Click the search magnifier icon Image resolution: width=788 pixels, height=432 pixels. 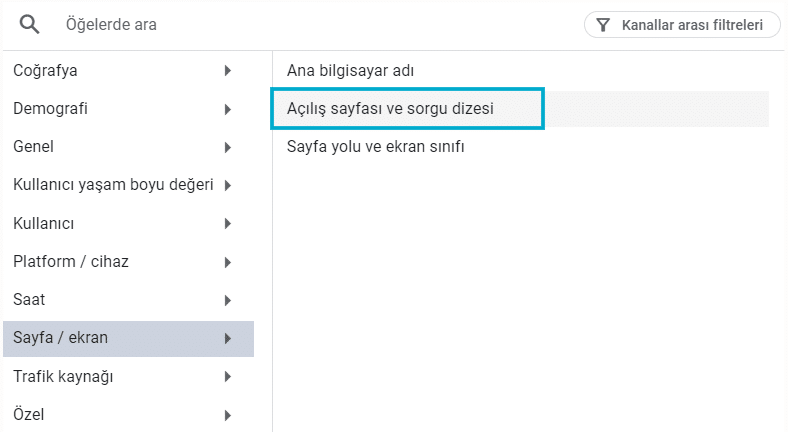click(x=29, y=24)
